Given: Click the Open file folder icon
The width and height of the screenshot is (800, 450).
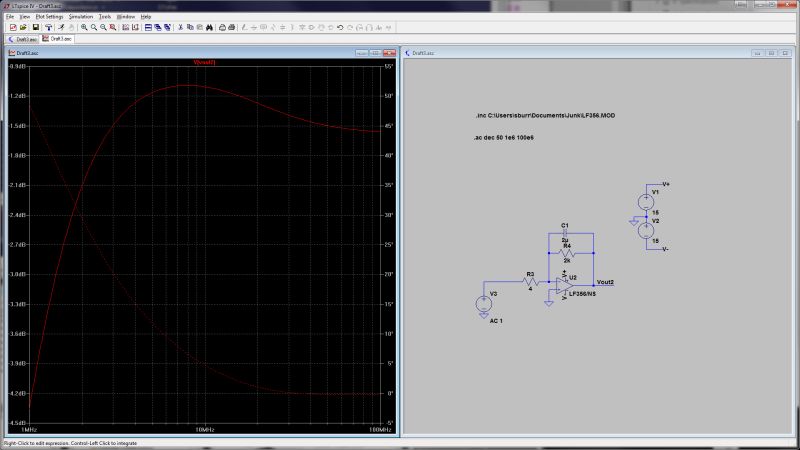Looking at the screenshot, I should click(x=23, y=27).
